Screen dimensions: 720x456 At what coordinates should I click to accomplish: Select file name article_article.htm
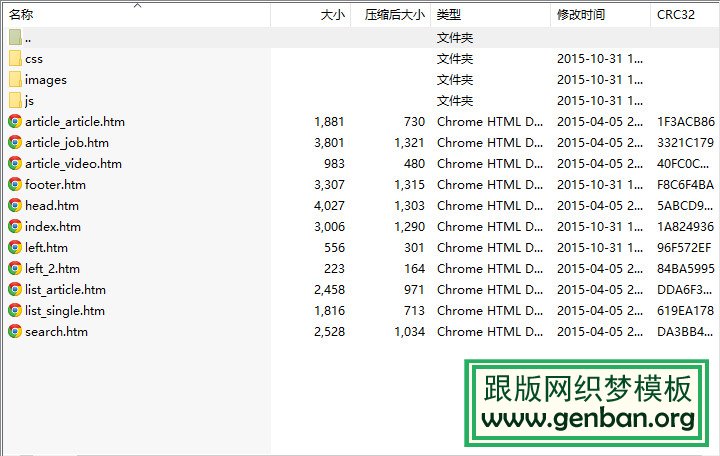pos(75,122)
